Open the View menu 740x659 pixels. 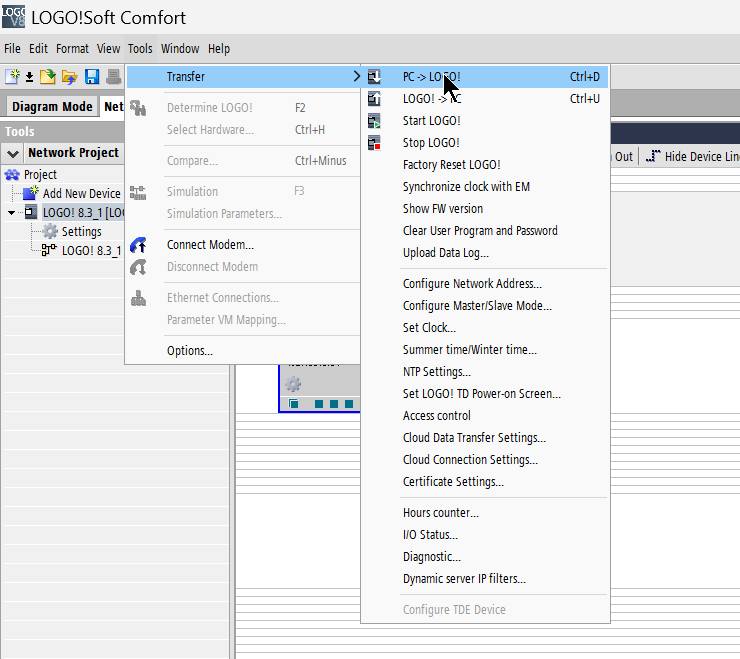[109, 49]
